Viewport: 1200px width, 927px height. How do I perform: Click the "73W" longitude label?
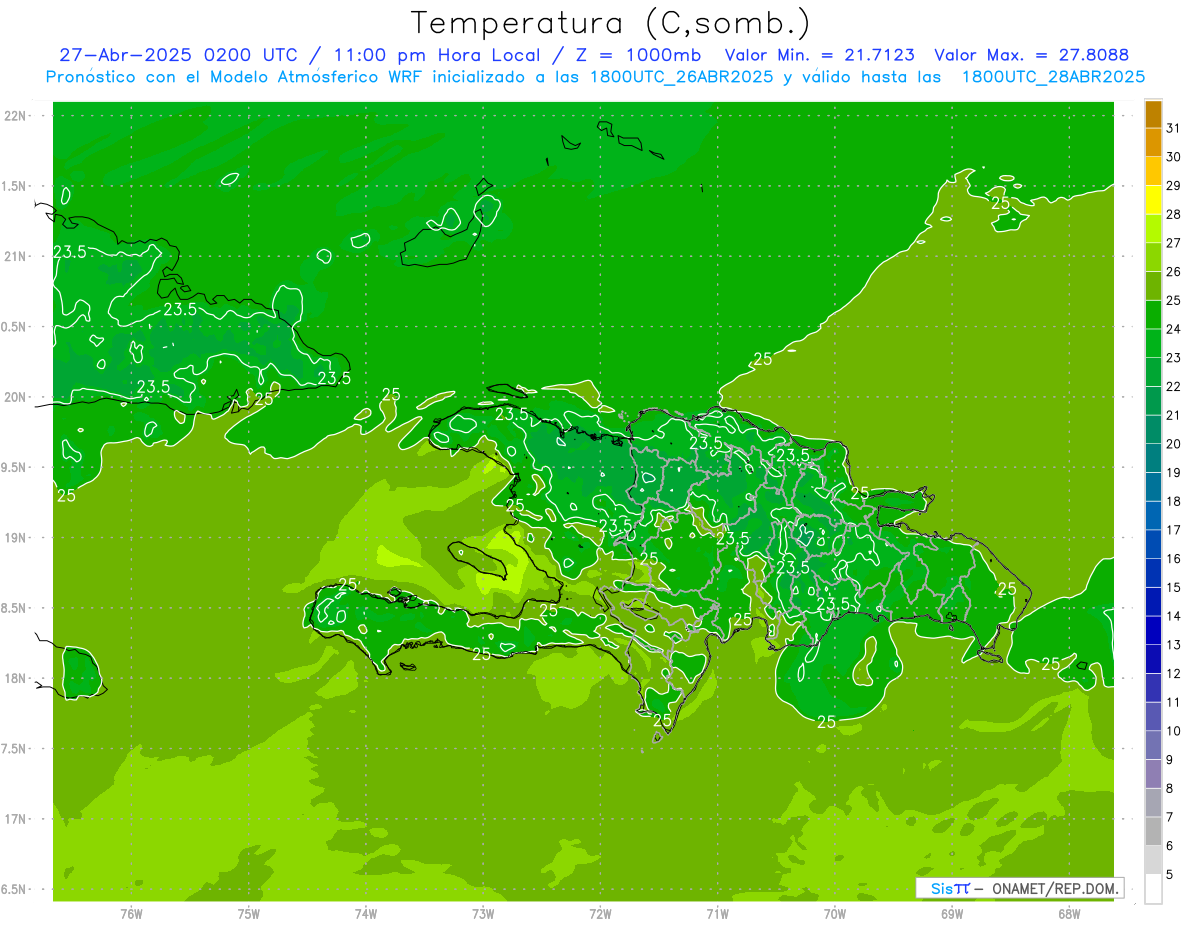483,914
